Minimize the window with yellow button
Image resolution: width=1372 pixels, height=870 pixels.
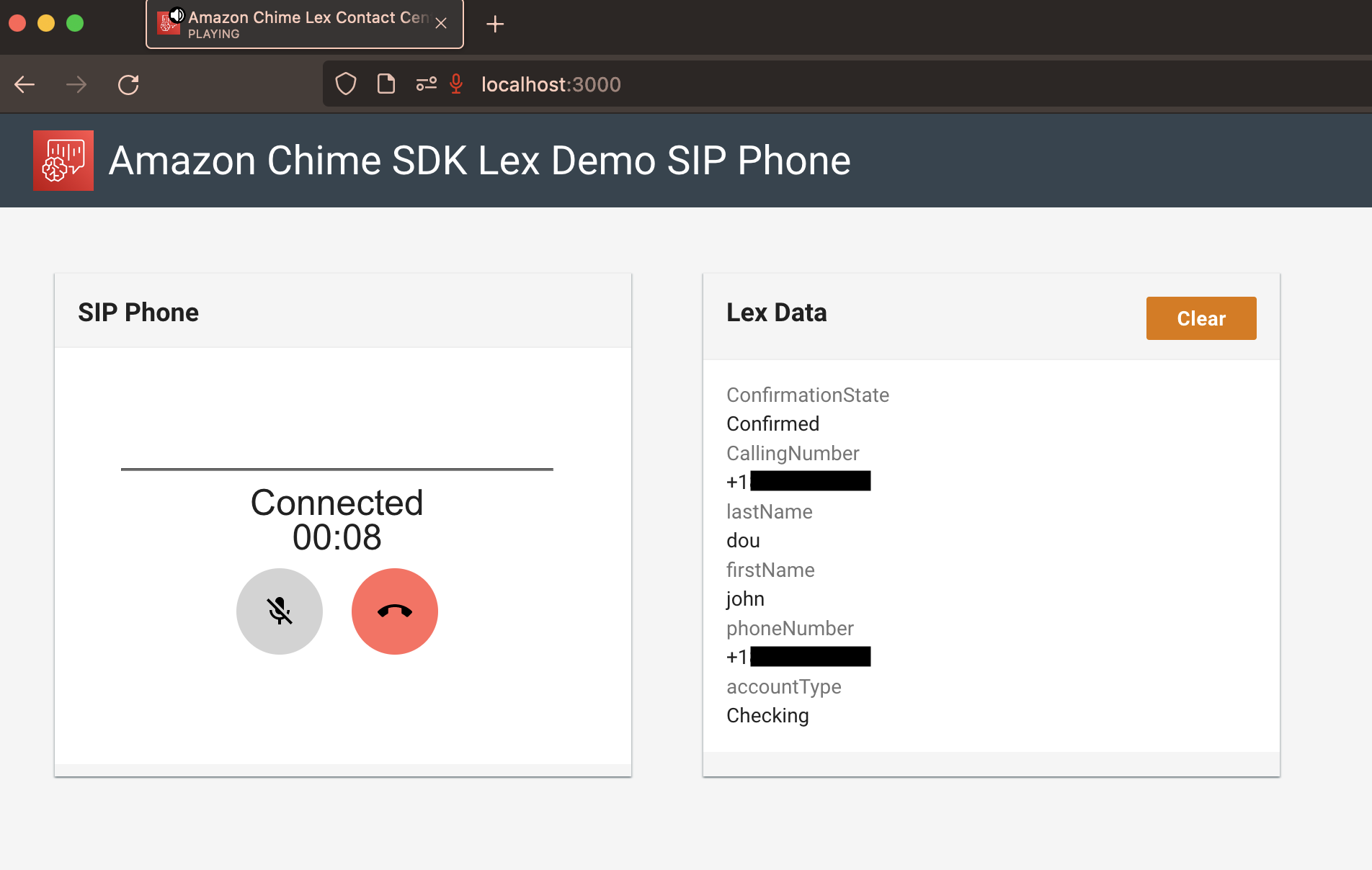tap(46, 23)
